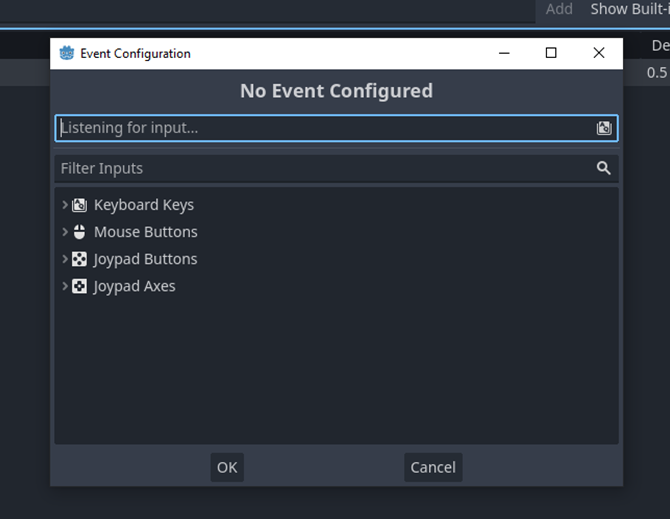Image resolution: width=670 pixels, height=519 pixels.
Task: Focus the Listening for input field
Action: tap(320, 128)
